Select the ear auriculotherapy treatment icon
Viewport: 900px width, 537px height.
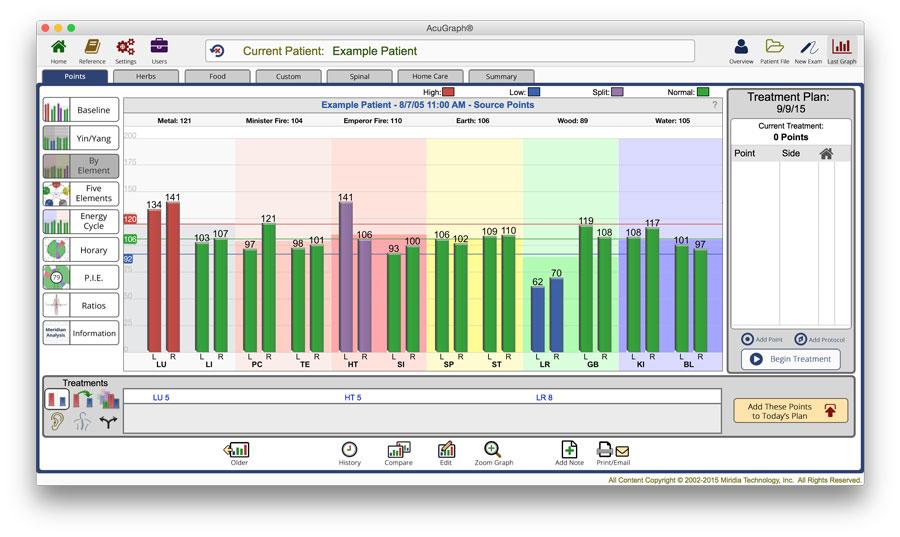(58, 422)
